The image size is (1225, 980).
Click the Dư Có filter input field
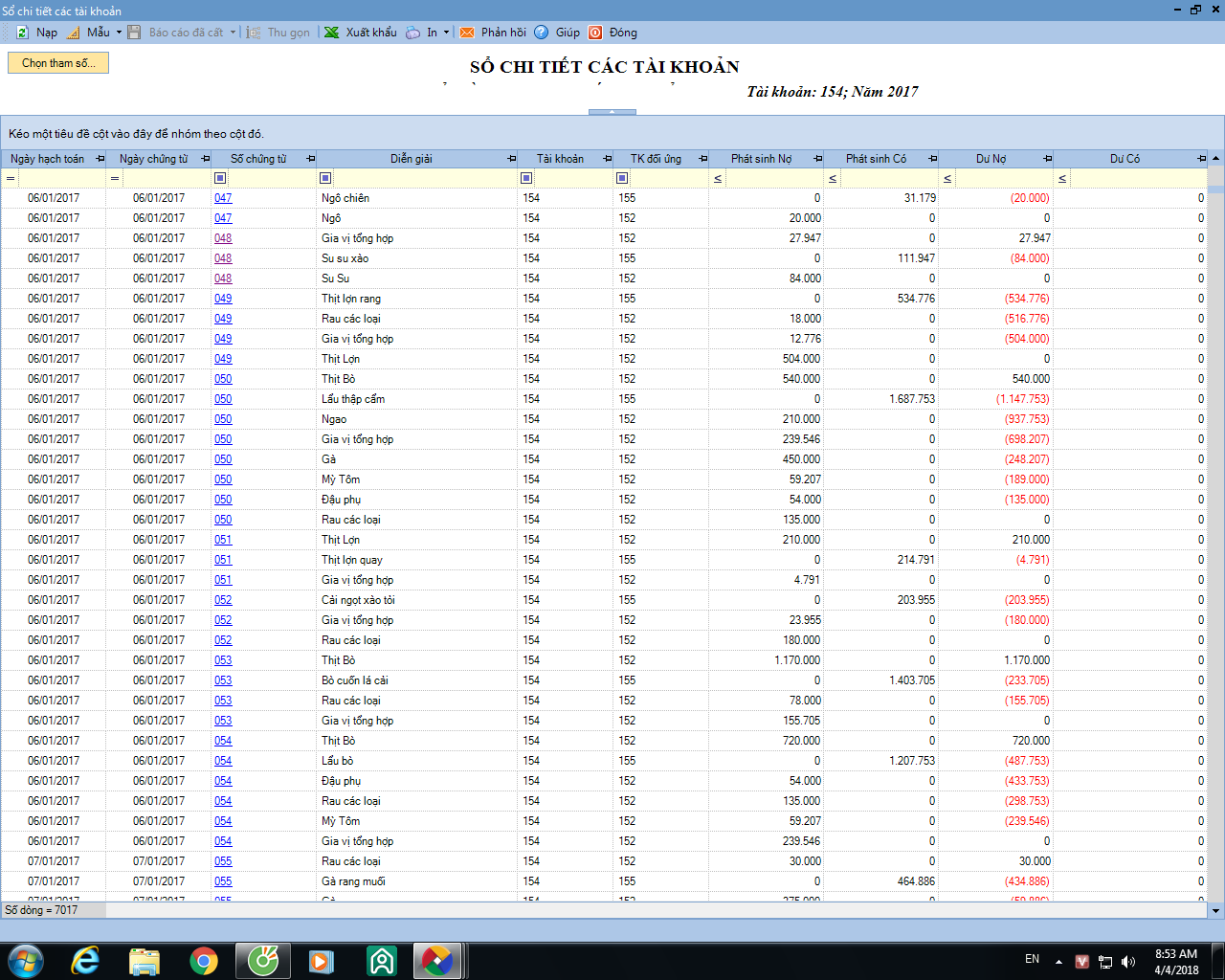(x=1138, y=178)
